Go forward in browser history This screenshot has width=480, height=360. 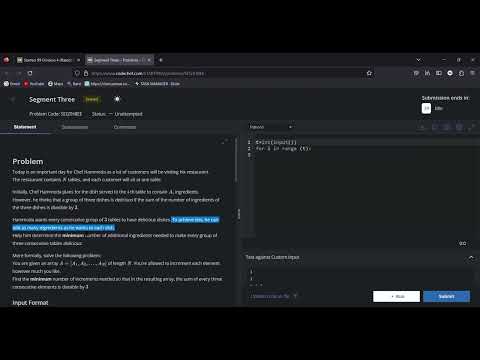[19, 73]
